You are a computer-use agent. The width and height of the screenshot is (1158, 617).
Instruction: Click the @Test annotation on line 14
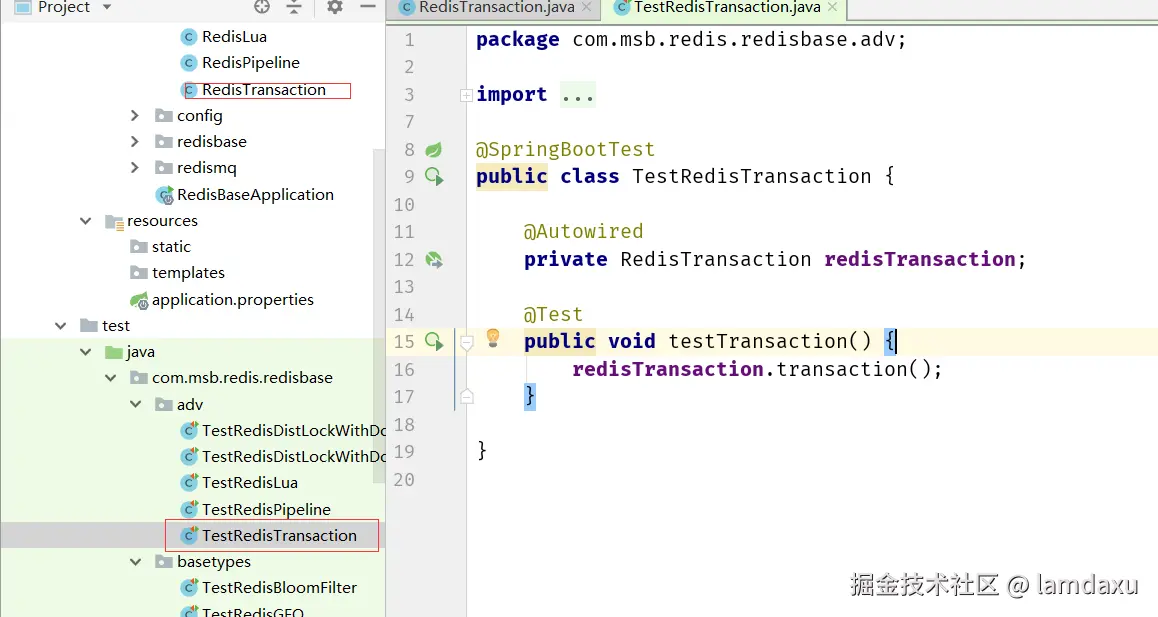(x=553, y=314)
